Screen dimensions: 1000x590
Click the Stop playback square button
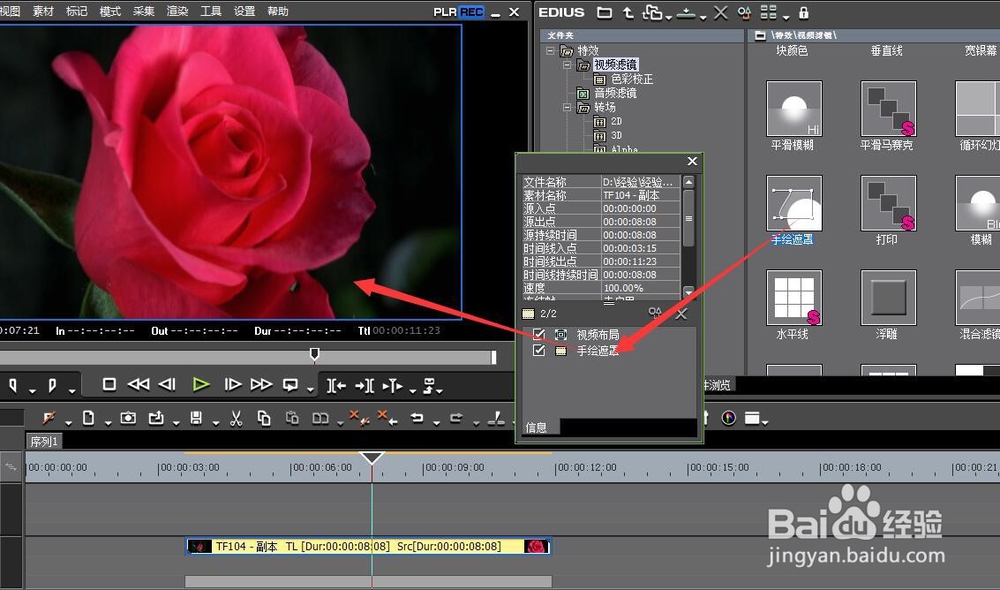tap(109, 384)
